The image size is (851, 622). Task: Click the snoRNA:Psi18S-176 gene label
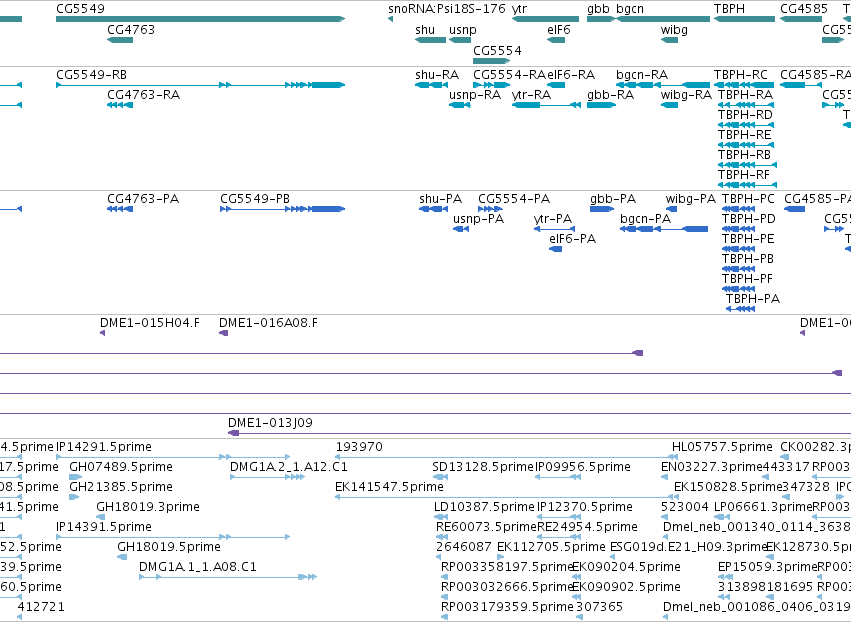pyautogui.click(x=447, y=9)
